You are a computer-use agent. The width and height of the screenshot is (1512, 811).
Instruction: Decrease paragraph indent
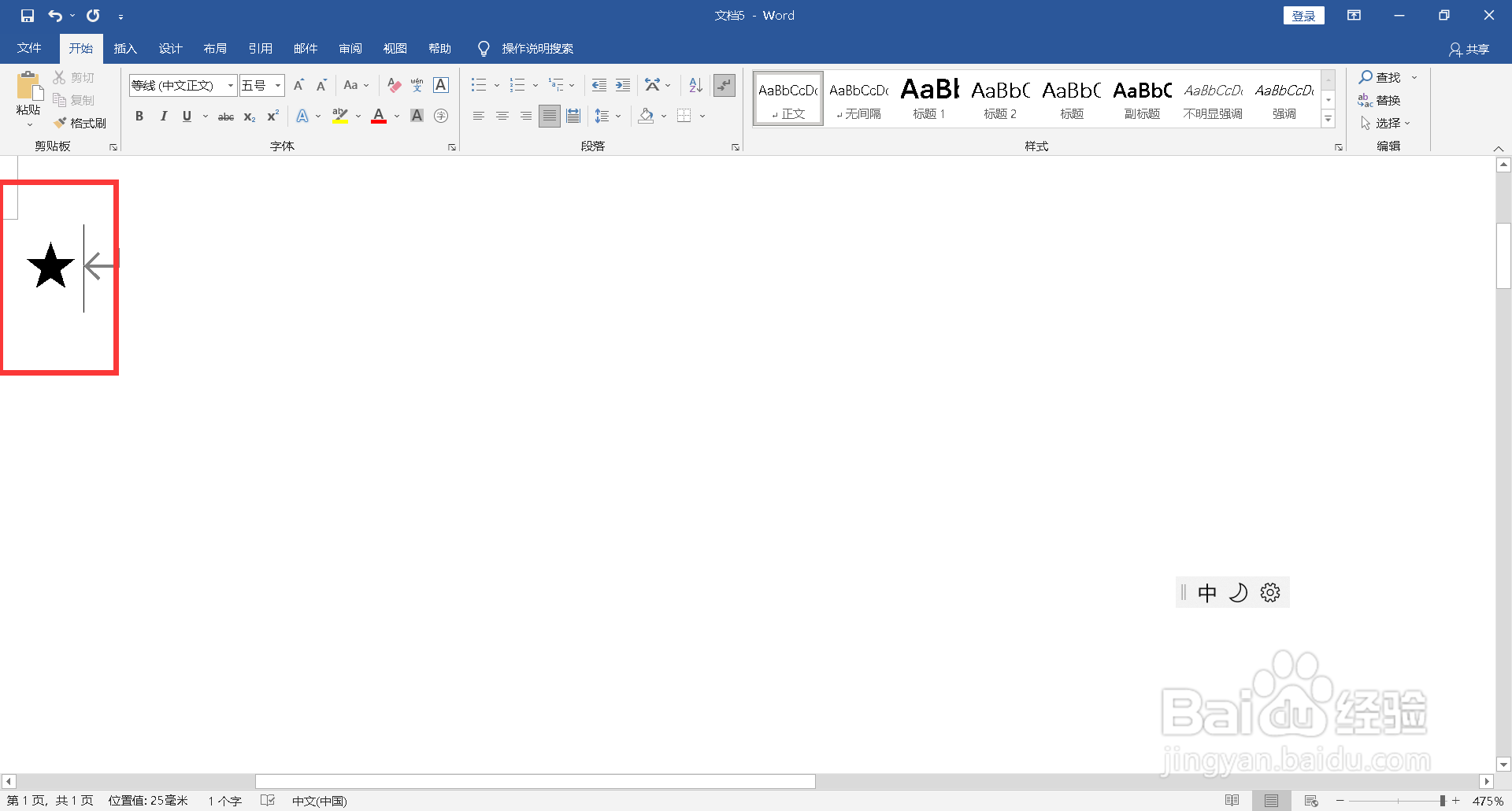tap(599, 85)
